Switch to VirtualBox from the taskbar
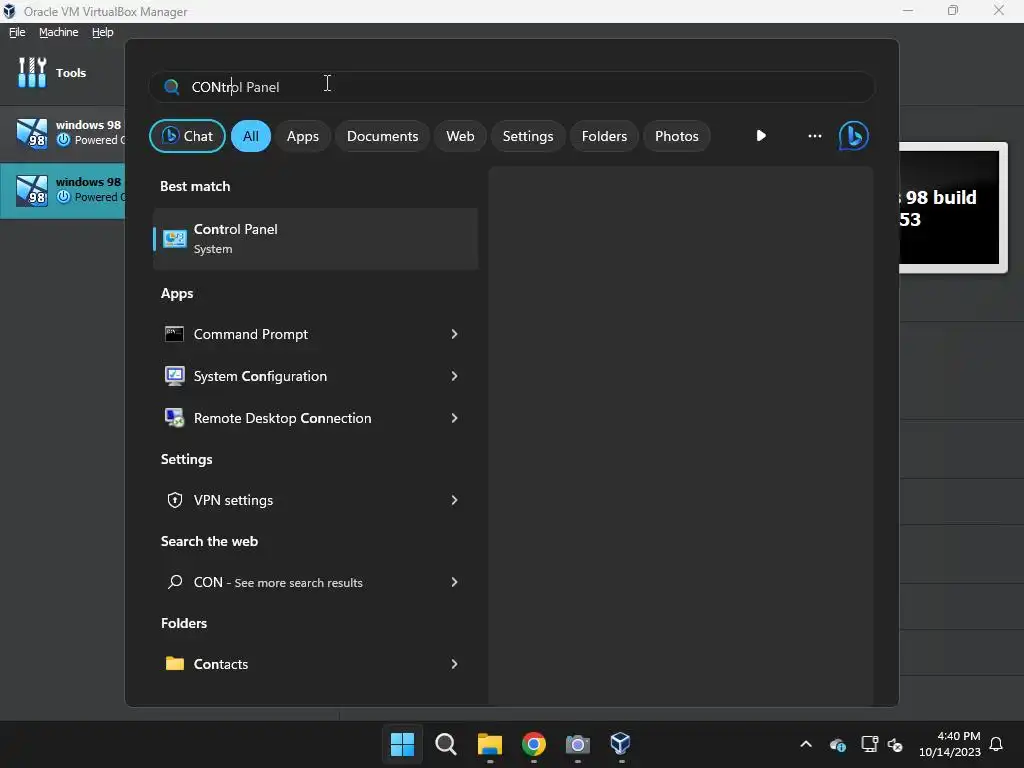 pos(620,744)
